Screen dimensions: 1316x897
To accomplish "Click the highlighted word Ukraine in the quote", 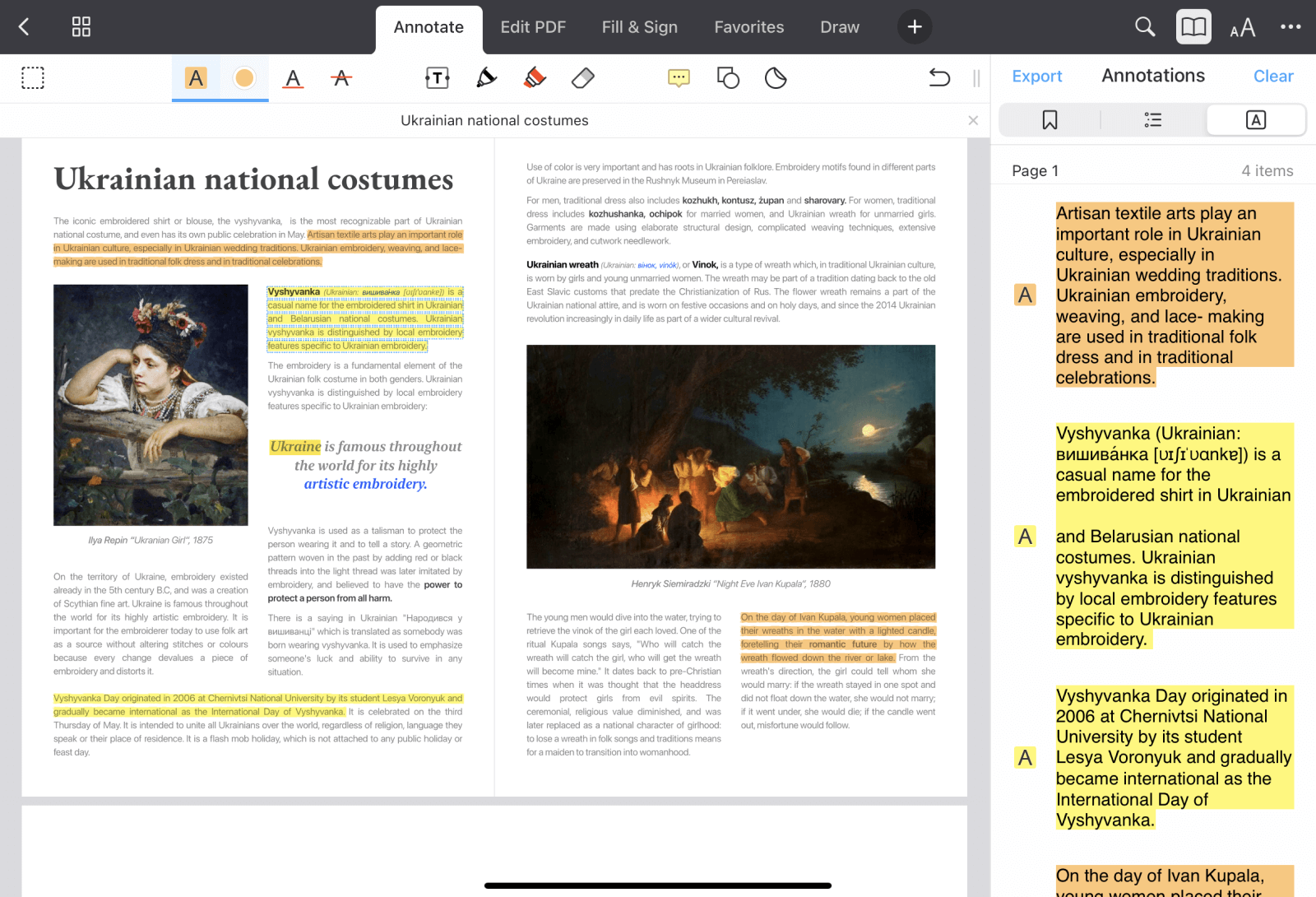I will 295,447.
